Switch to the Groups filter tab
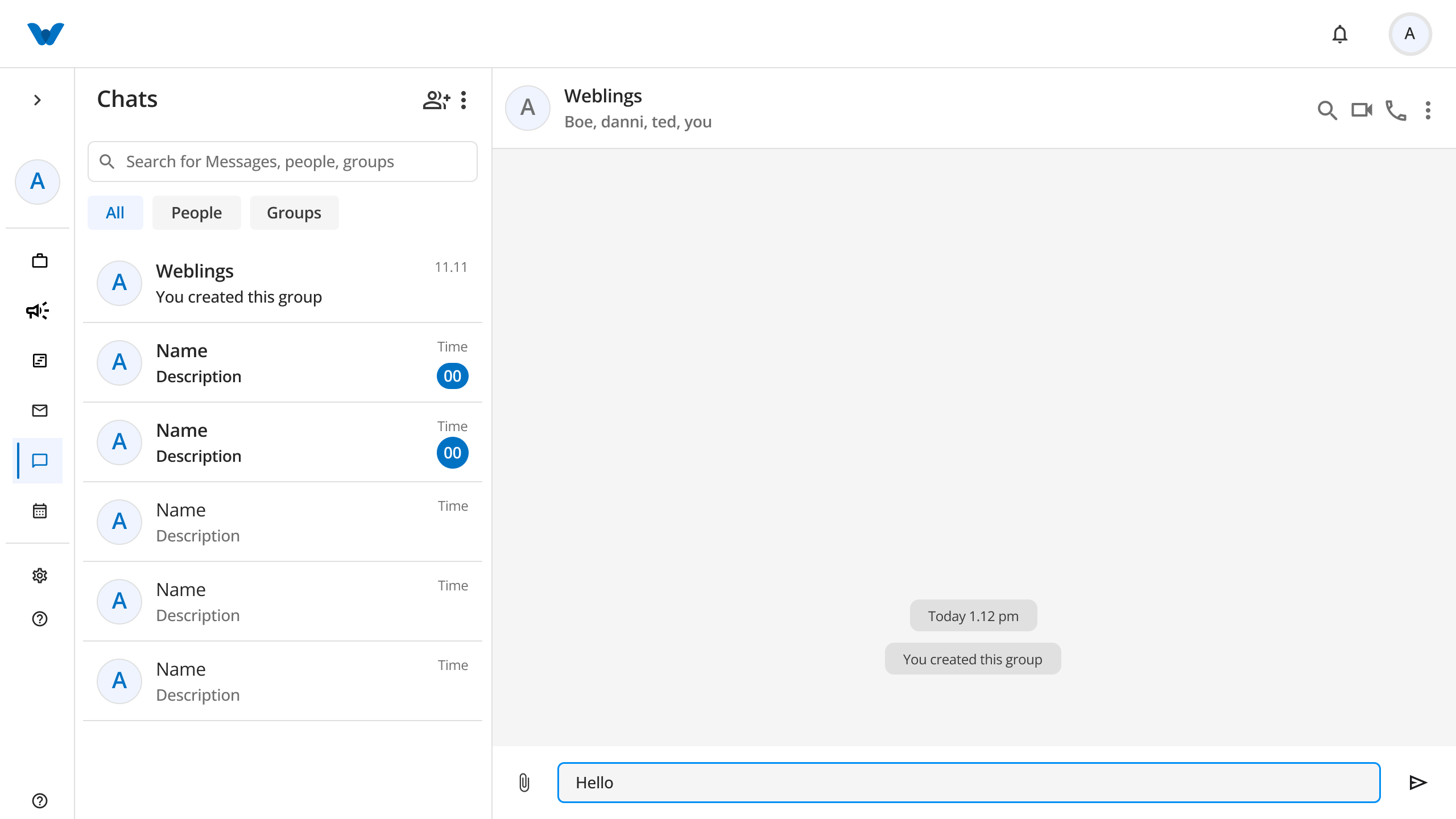Image resolution: width=1456 pixels, height=819 pixels. tap(294, 213)
